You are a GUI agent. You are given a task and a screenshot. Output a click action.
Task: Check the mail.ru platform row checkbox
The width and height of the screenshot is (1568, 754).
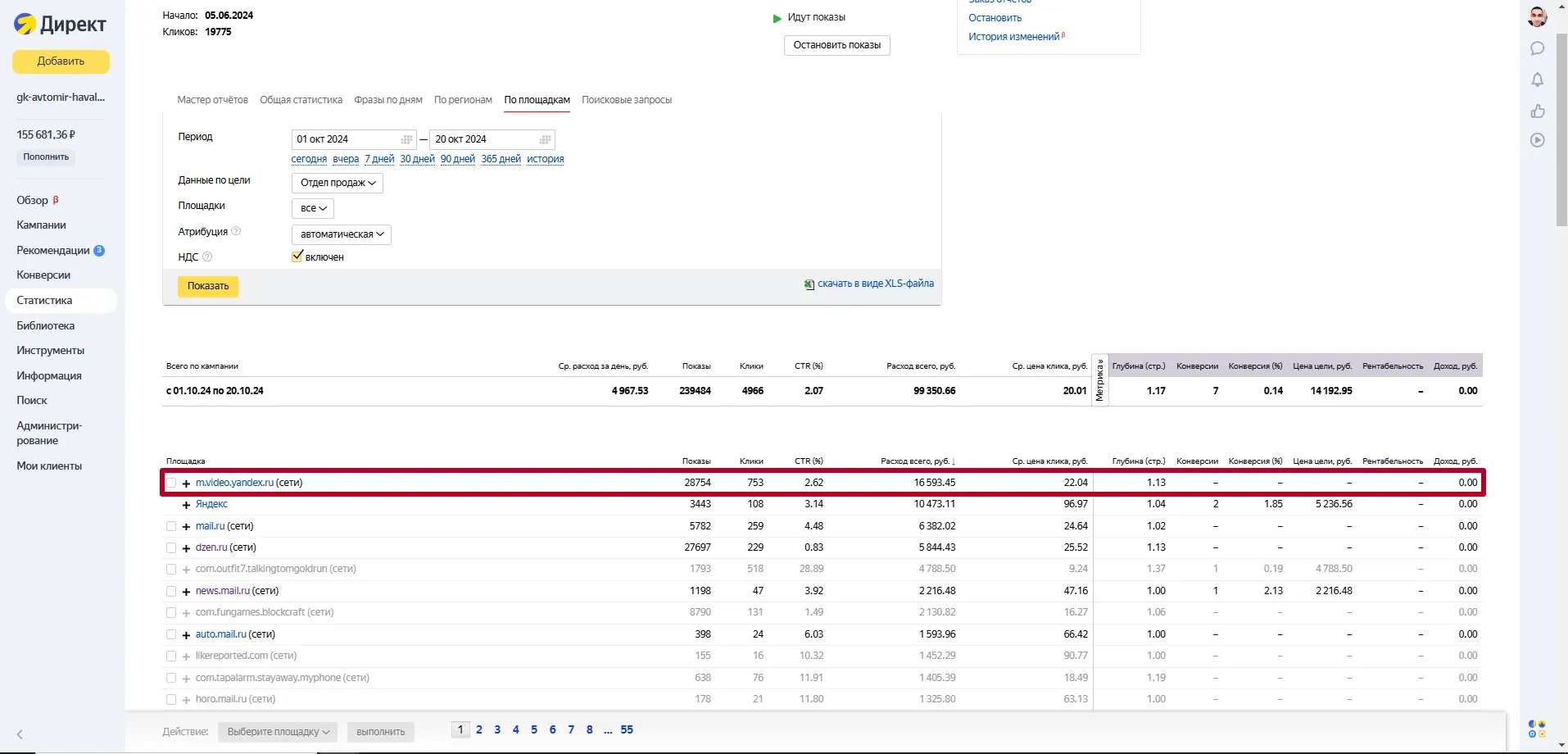pos(171,526)
